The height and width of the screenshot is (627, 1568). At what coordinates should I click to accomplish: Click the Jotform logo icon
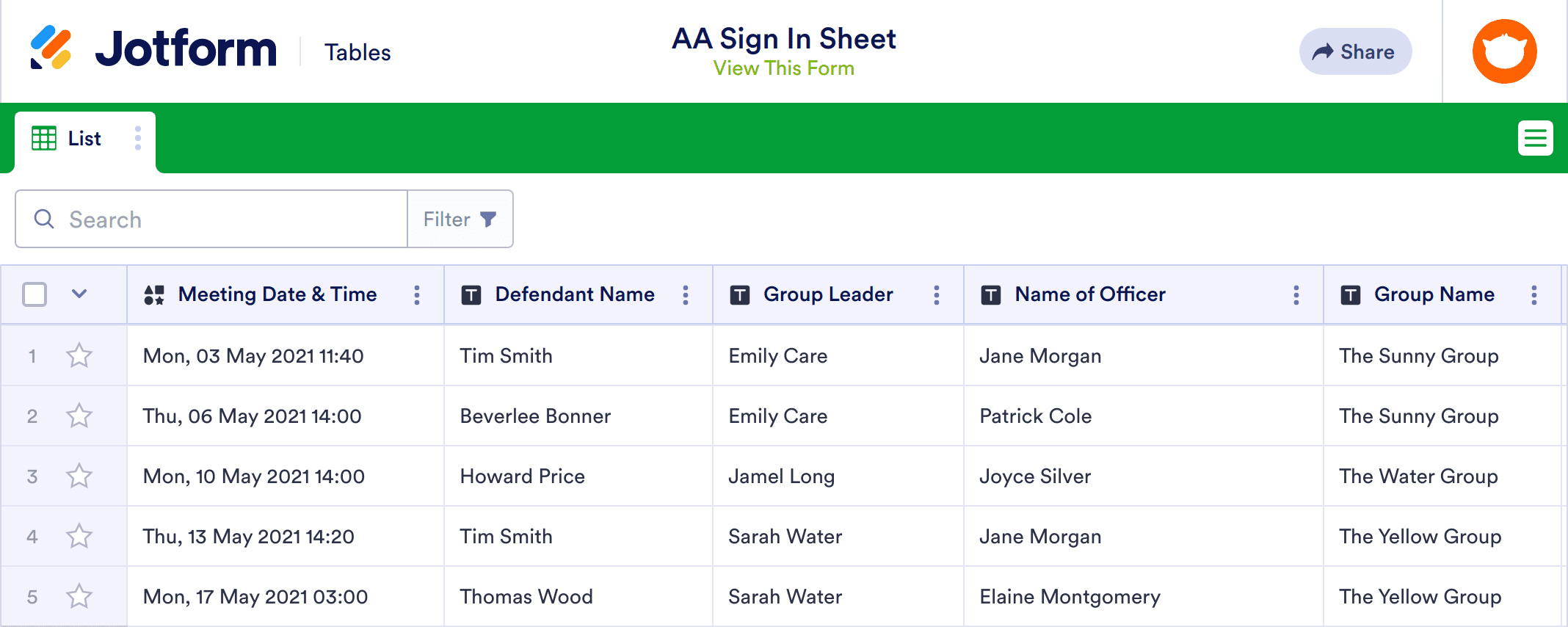pos(51,48)
